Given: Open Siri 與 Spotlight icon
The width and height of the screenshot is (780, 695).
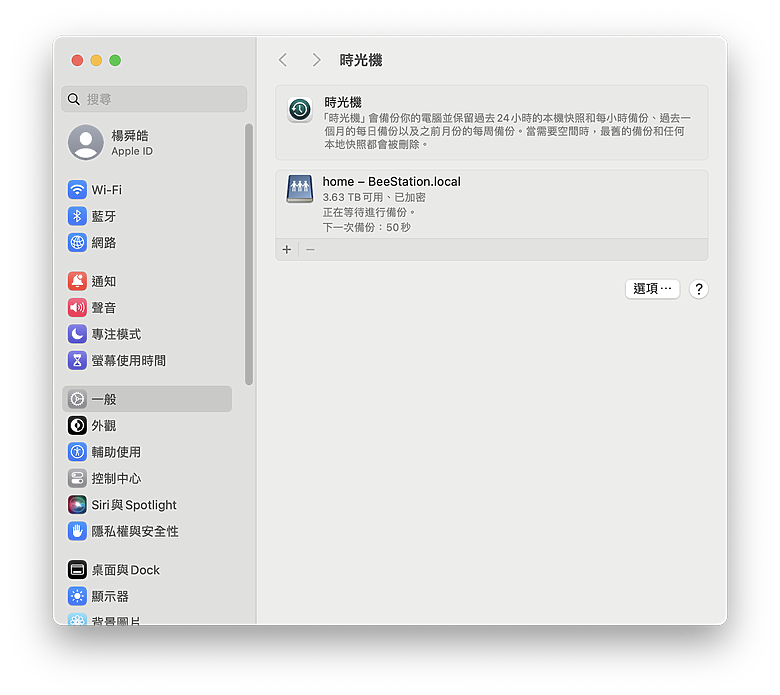Looking at the screenshot, I should tap(77, 504).
